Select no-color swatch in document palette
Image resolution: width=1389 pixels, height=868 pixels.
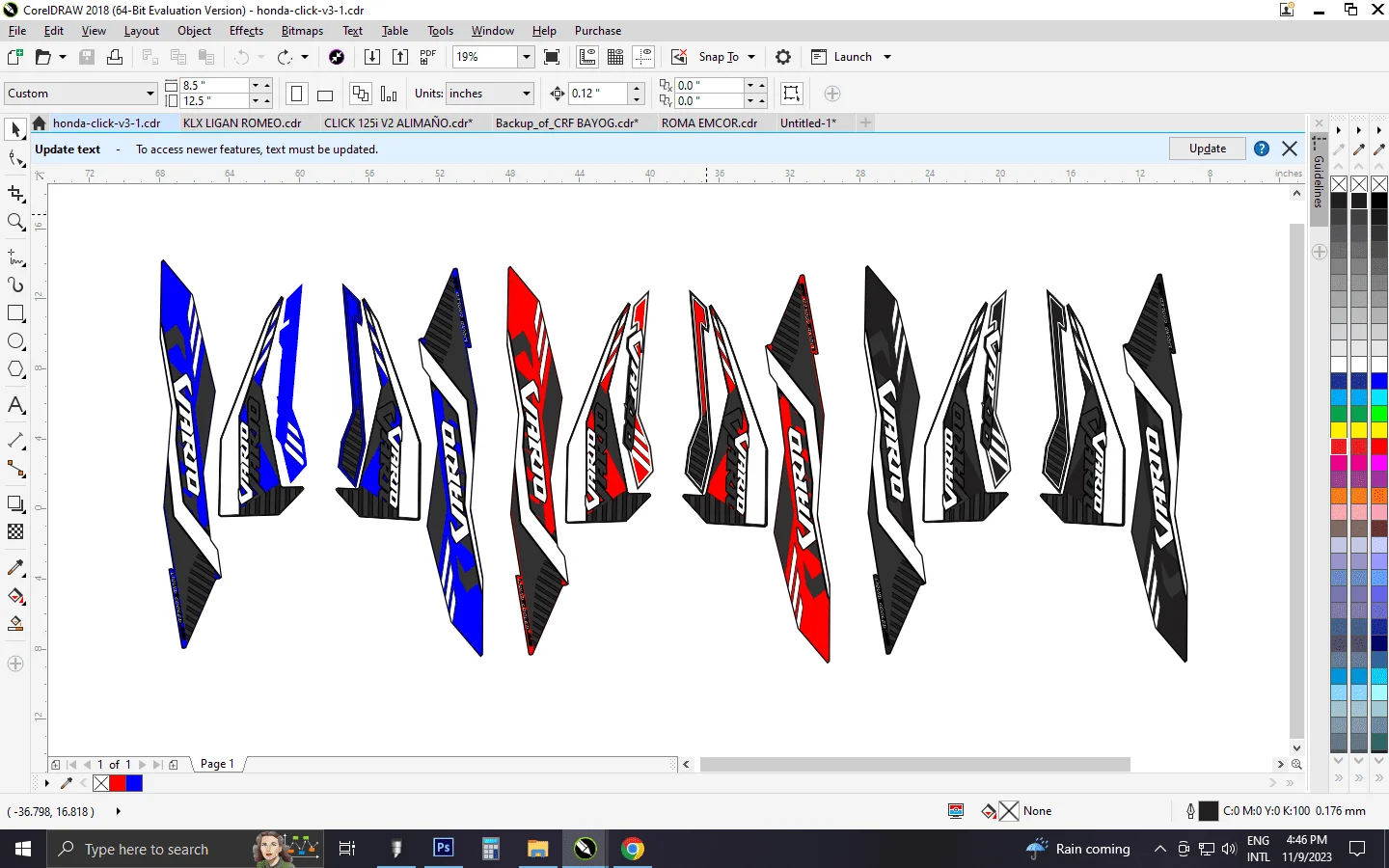[101, 783]
